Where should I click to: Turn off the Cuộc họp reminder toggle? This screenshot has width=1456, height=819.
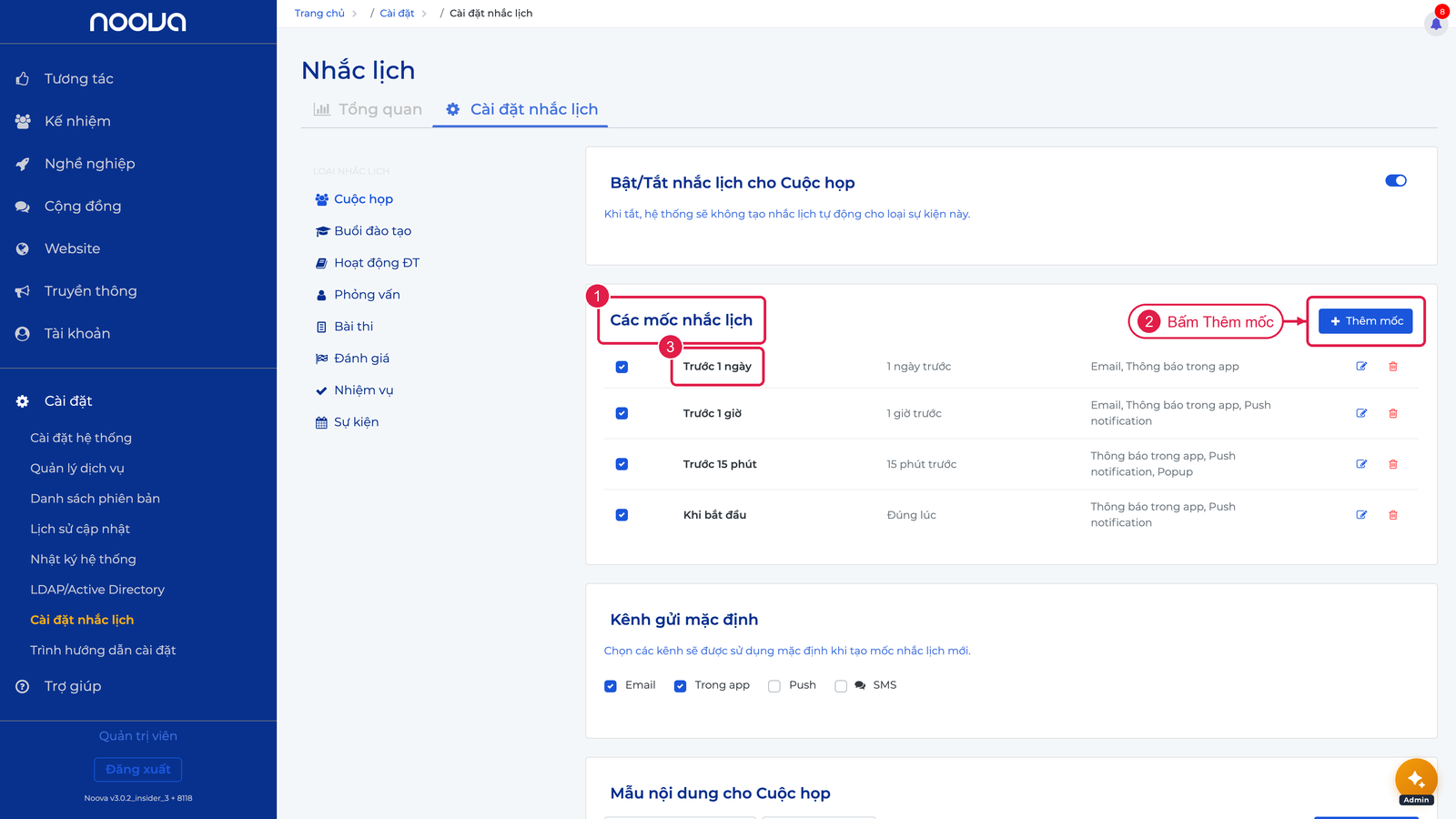(1396, 180)
